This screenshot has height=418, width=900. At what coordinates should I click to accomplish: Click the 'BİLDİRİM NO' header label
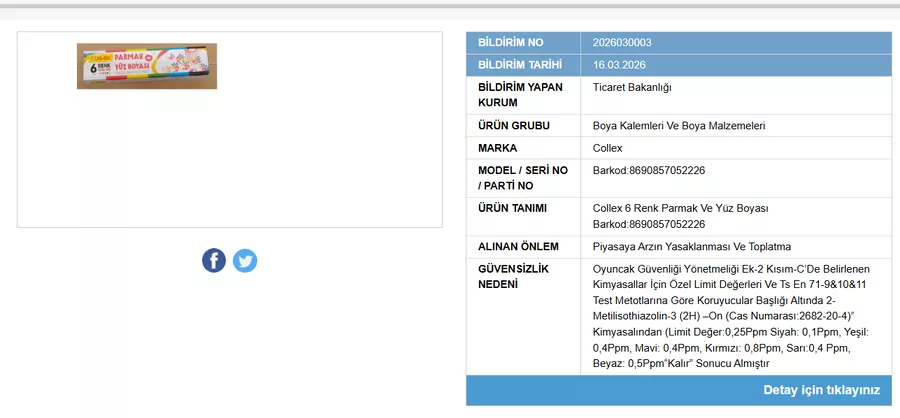pyautogui.click(x=511, y=43)
